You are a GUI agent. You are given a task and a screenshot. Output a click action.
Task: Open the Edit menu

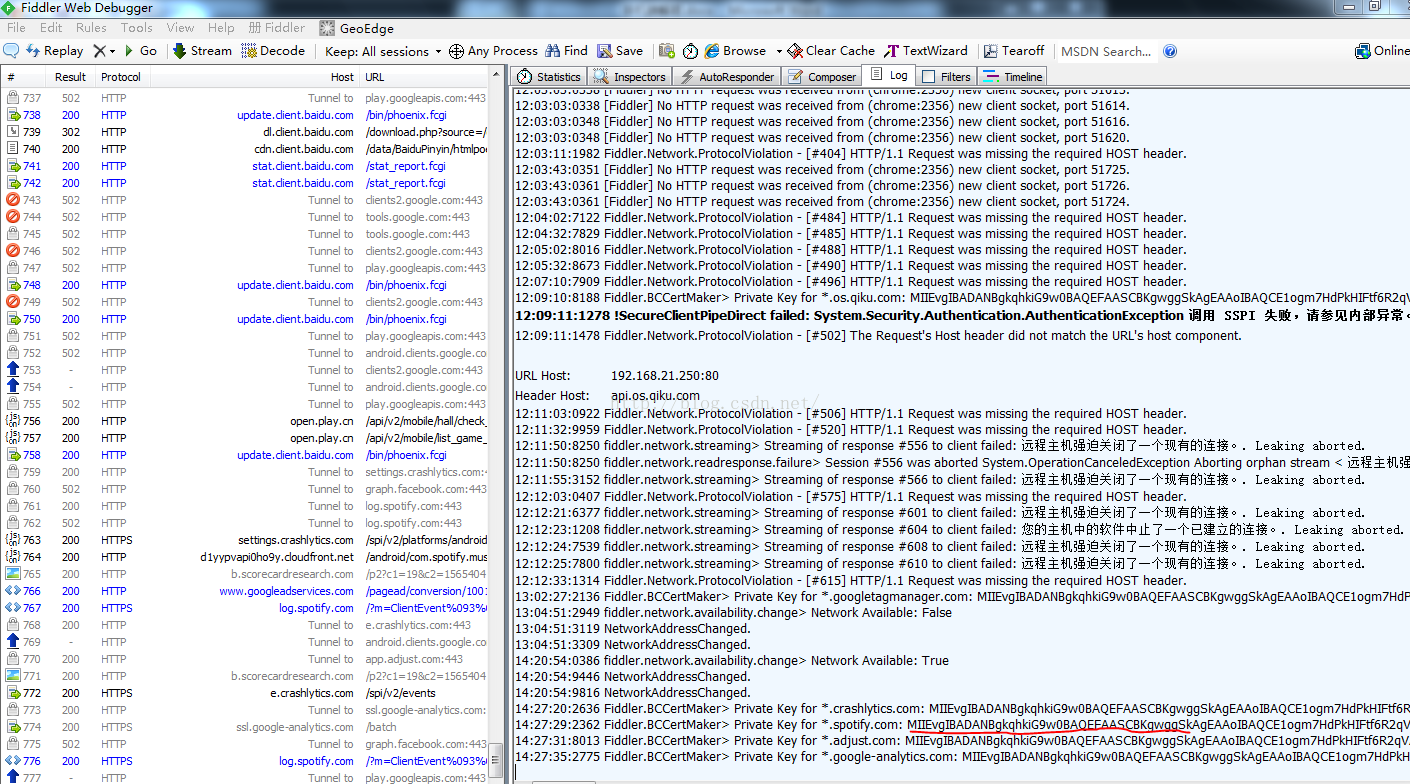pyautogui.click(x=51, y=28)
